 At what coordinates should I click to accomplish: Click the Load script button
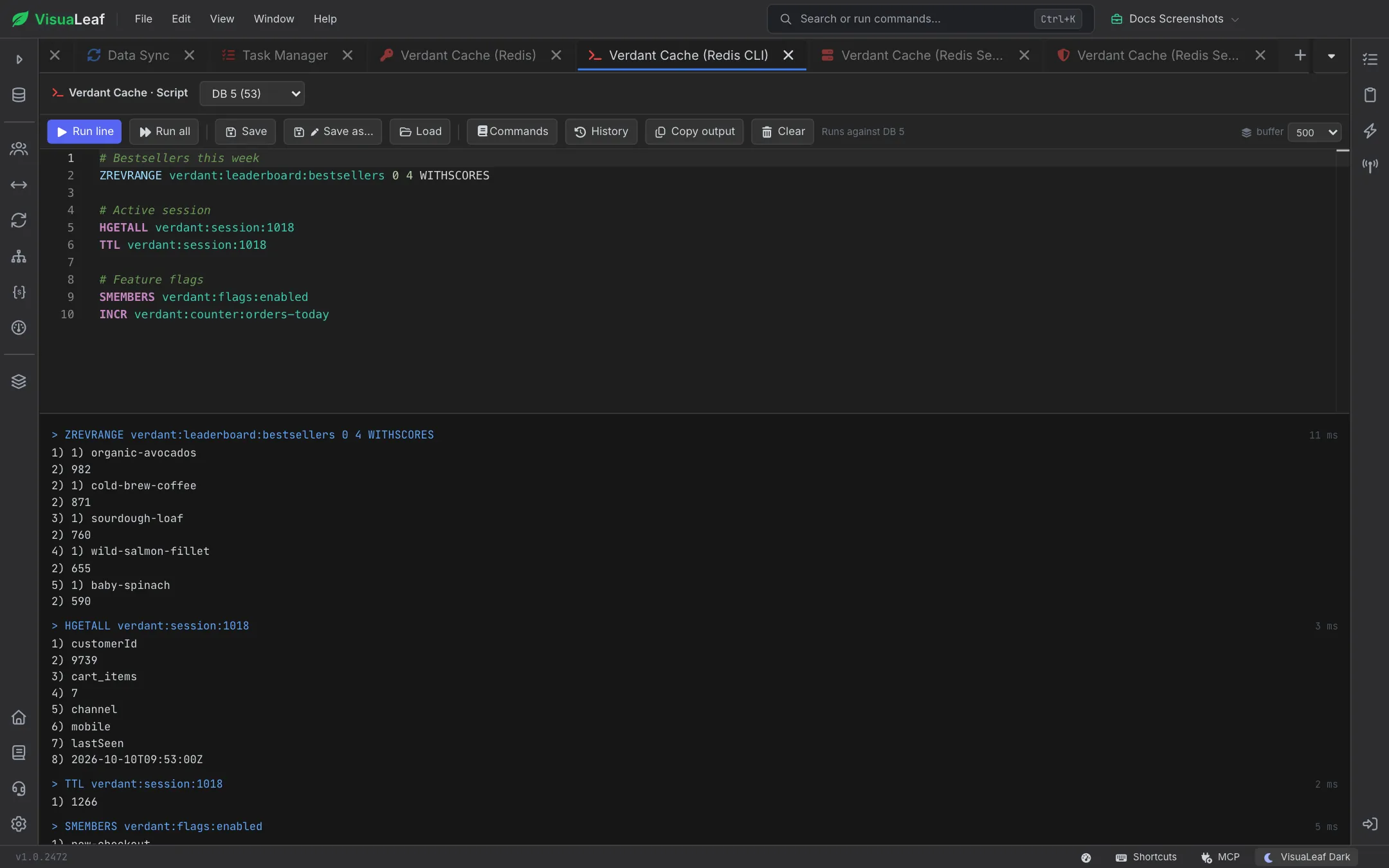pyautogui.click(x=420, y=132)
